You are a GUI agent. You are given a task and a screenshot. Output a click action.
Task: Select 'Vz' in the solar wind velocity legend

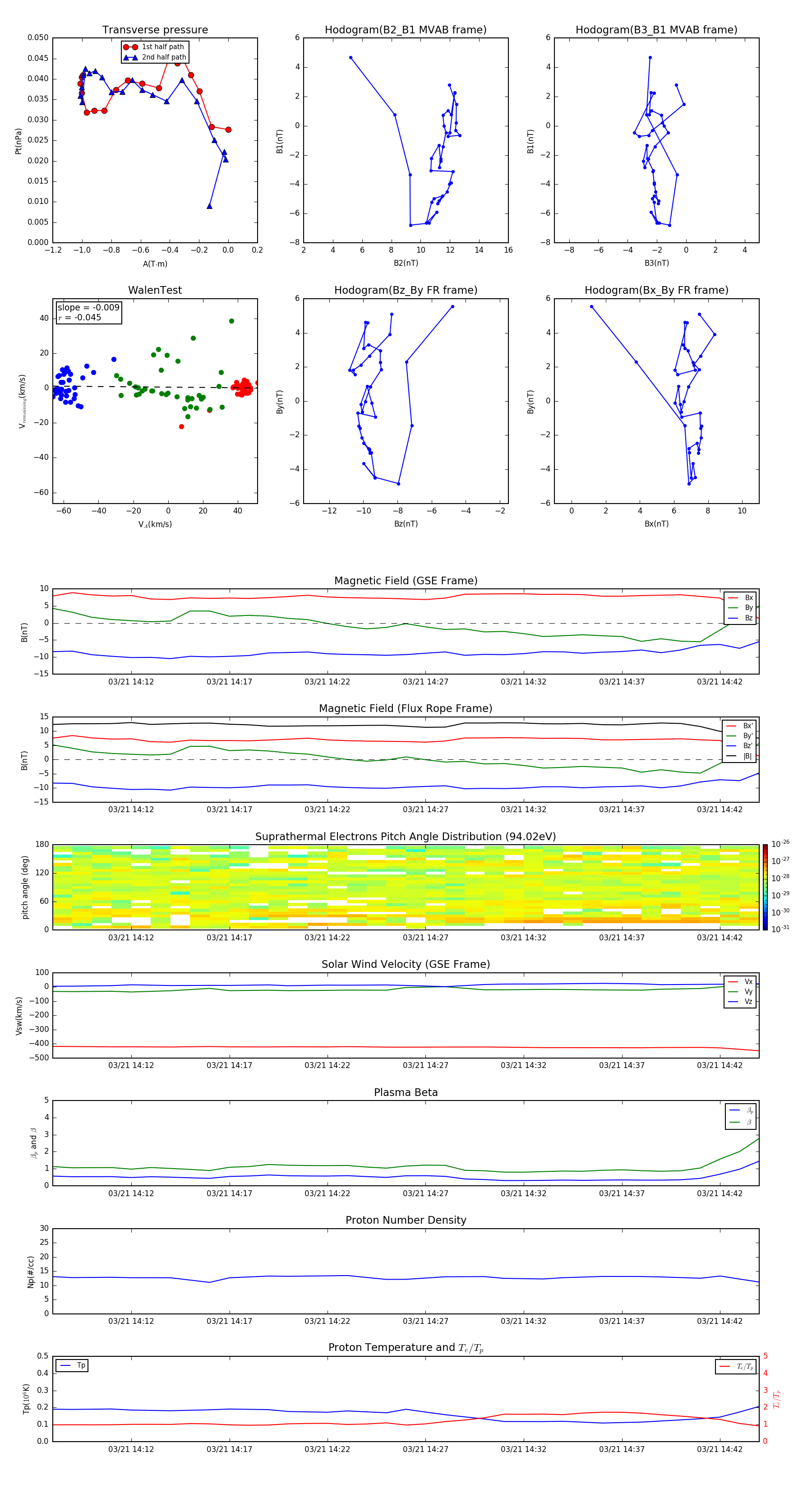pos(740,1002)
